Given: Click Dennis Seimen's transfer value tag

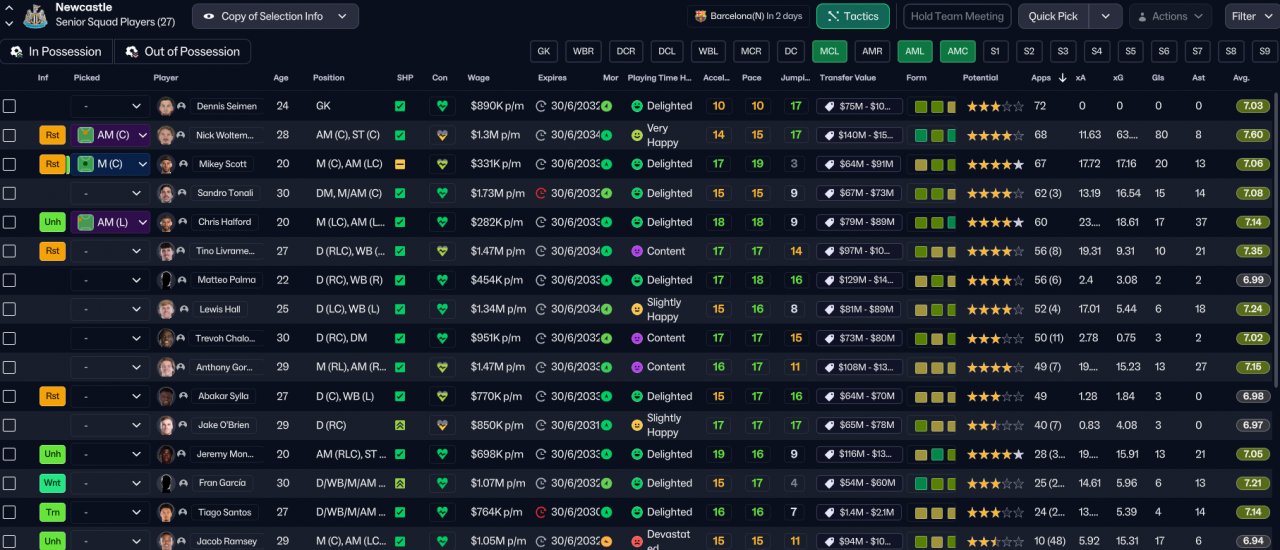Looking at the screenshot, I should point(860,106).
